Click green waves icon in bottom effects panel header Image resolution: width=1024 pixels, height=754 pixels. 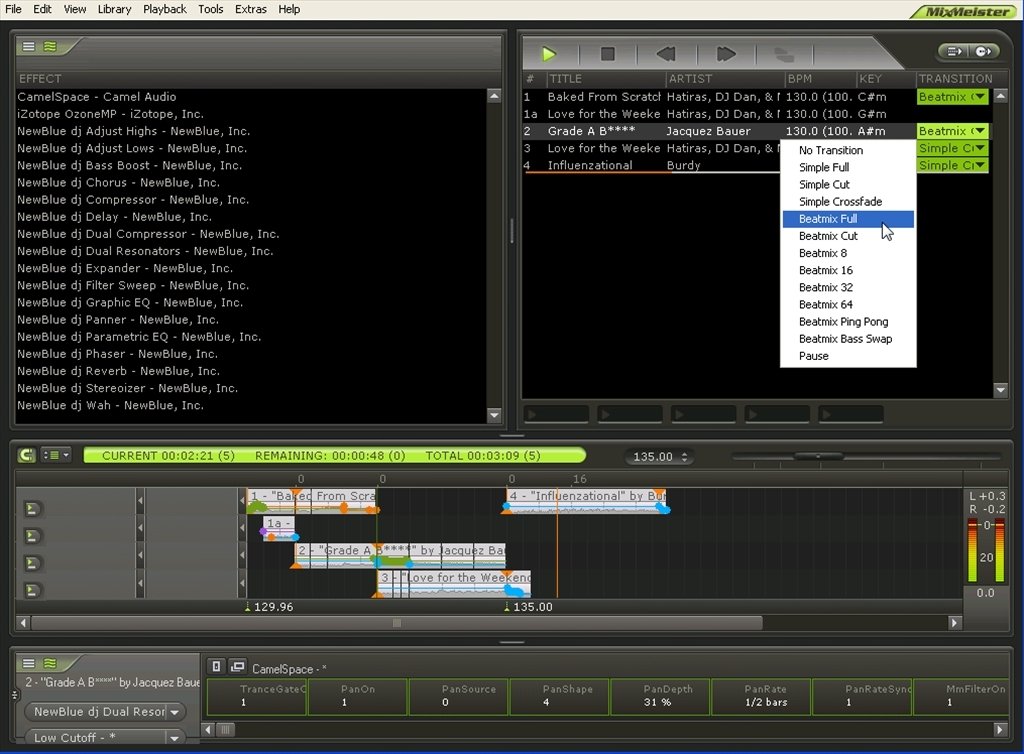point(50,663)
